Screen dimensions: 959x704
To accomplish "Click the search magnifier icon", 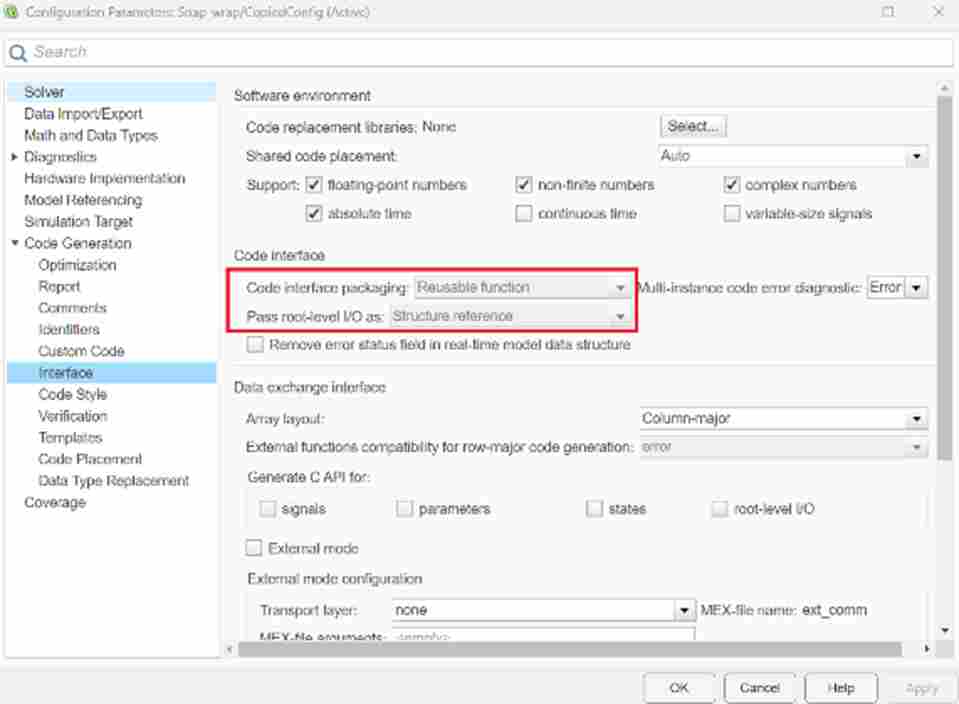I will [x=18, y=53].
